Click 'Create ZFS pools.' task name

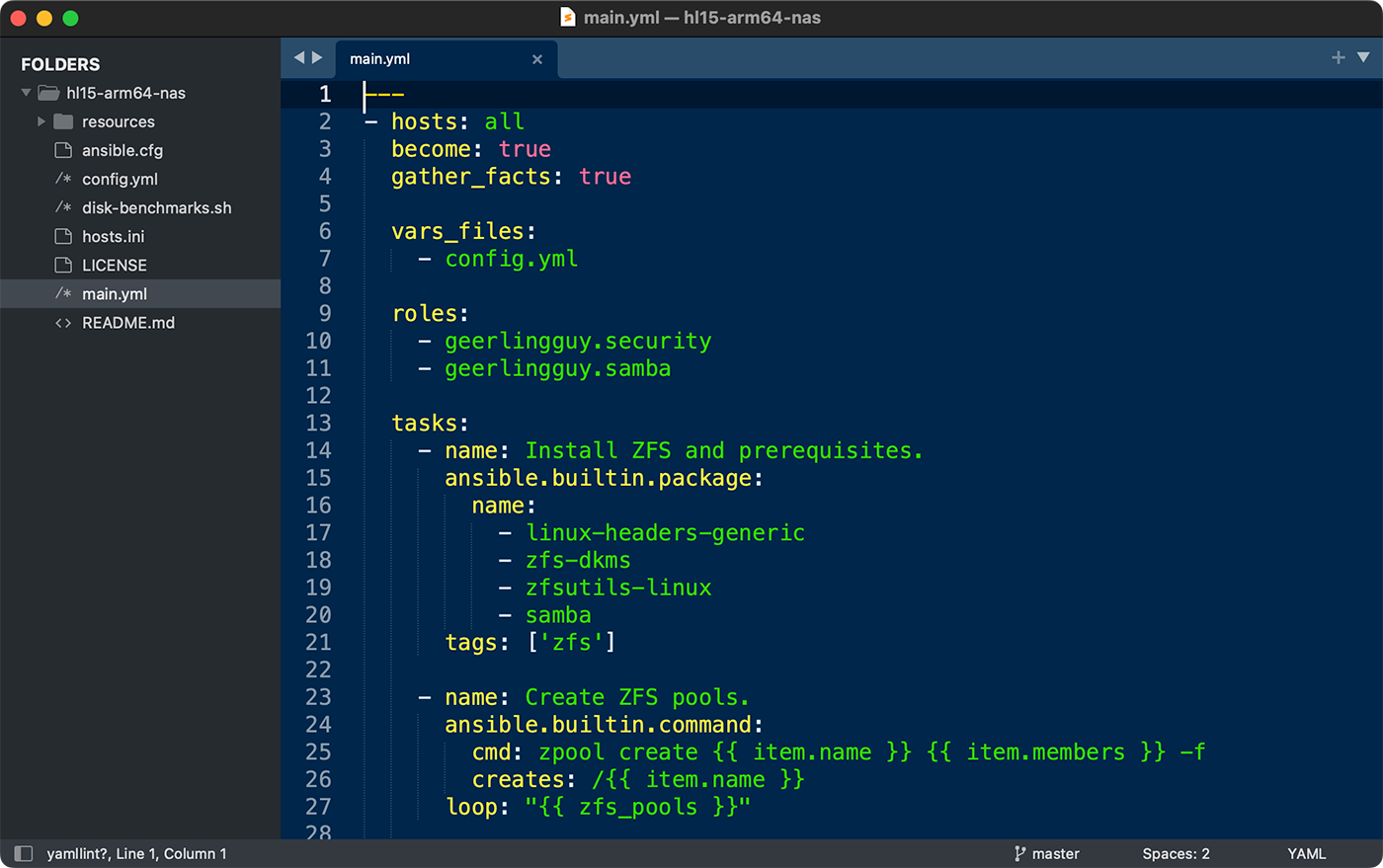pyautogui.click(x=637, y=697)
